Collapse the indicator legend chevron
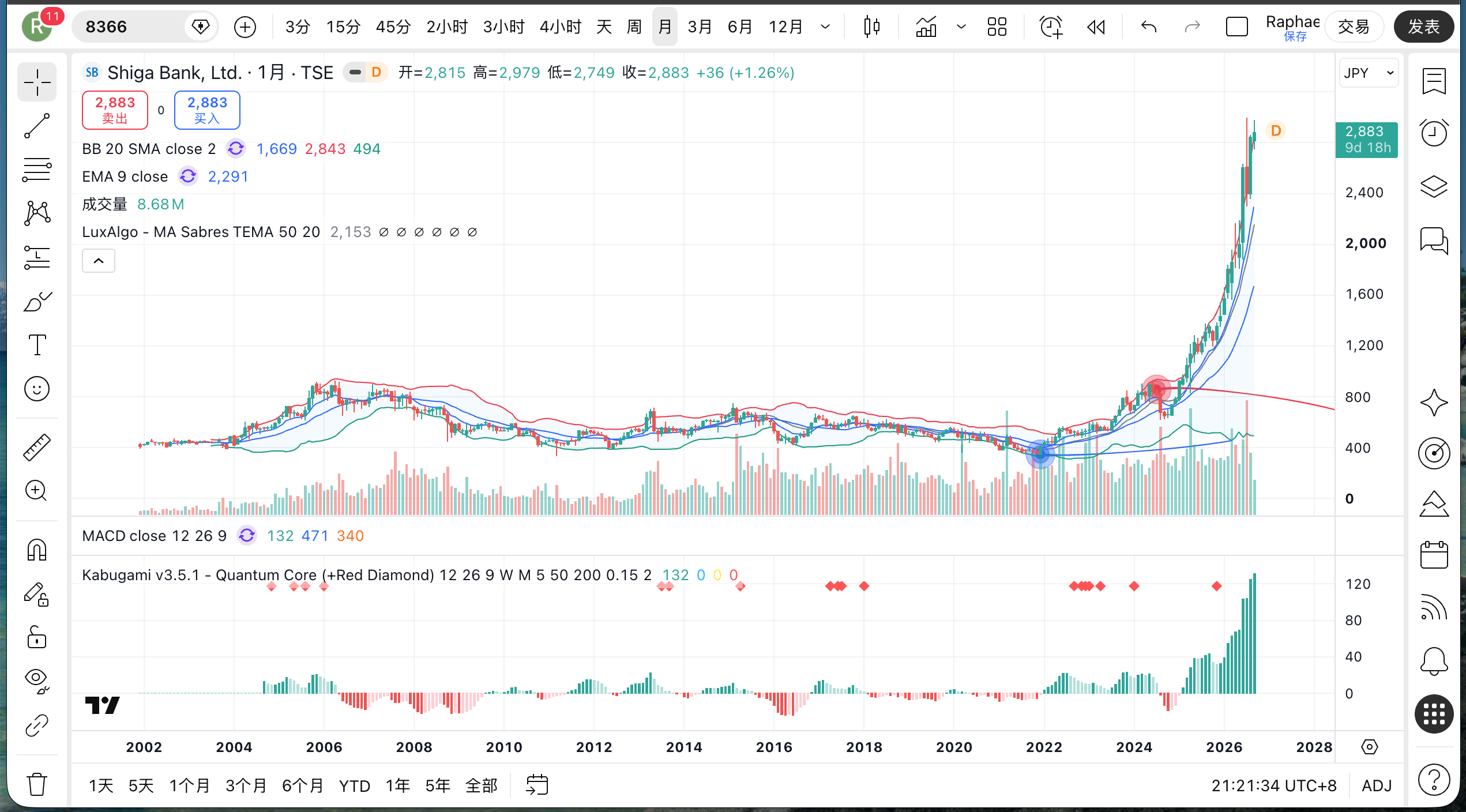 coord(99,261)
